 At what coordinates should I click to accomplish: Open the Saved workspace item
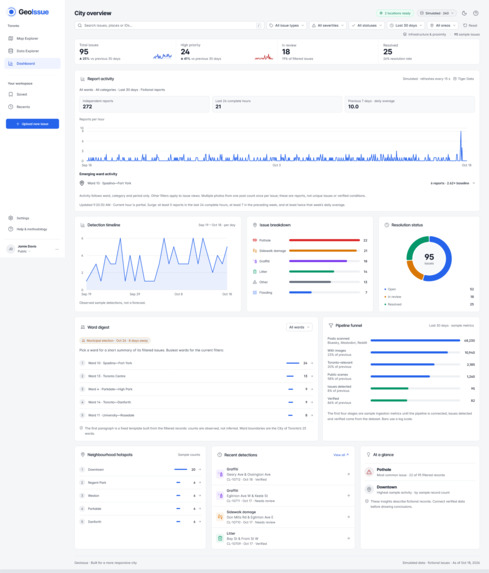32,94
